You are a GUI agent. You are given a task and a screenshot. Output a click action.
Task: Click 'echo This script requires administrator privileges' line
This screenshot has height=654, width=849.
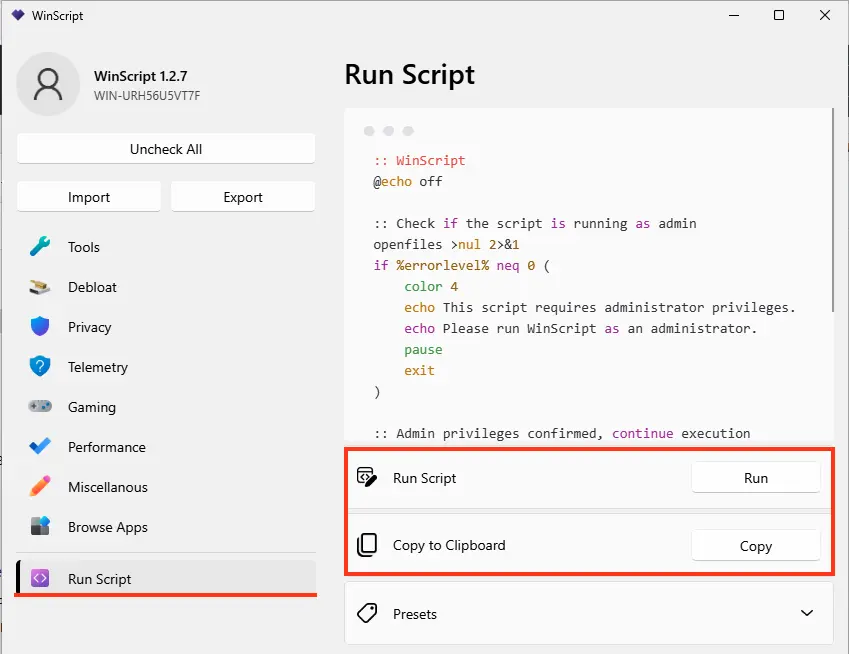tap(599, 308)
